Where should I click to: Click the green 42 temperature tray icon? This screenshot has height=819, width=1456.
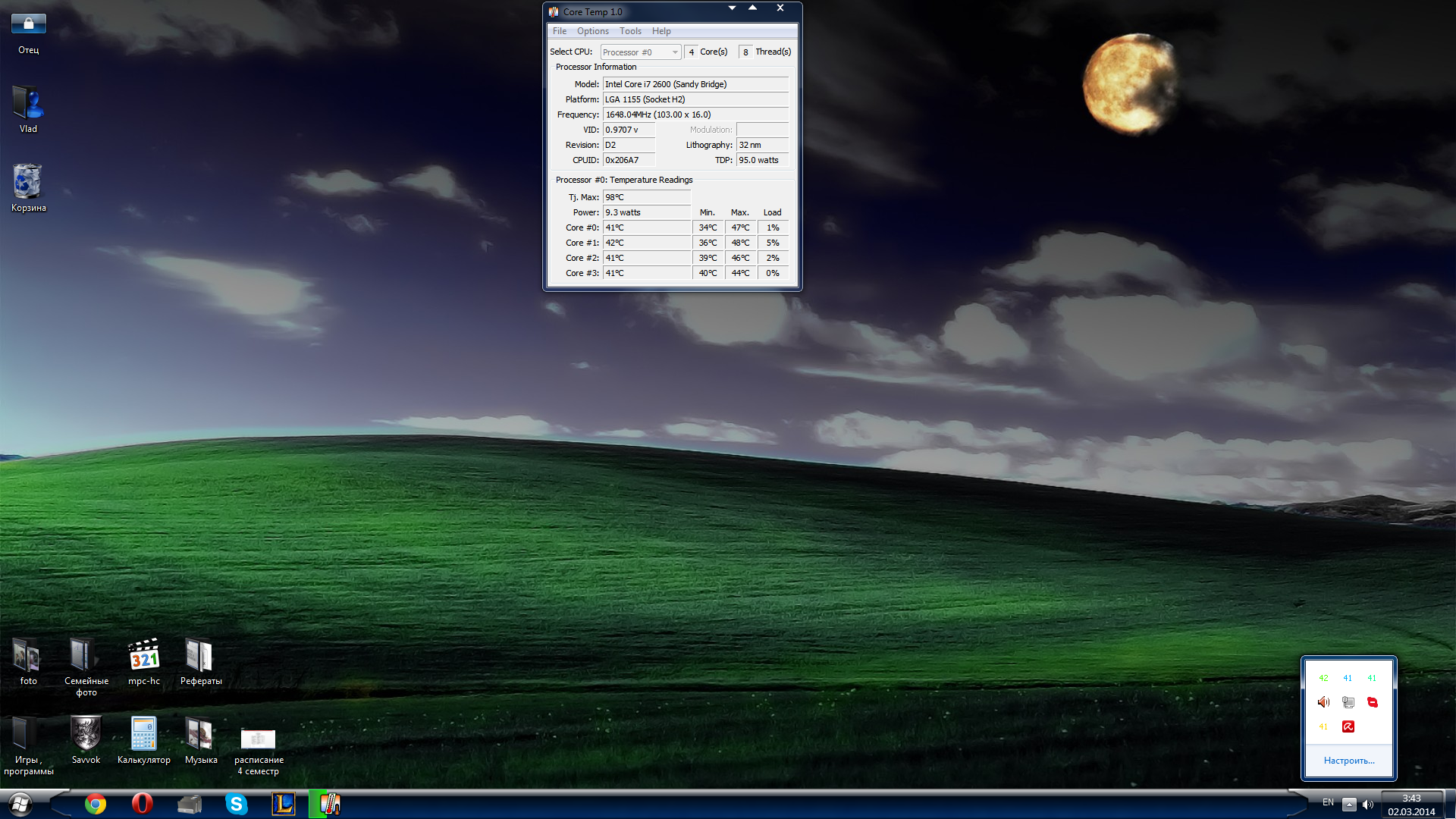click(1323, 678)
